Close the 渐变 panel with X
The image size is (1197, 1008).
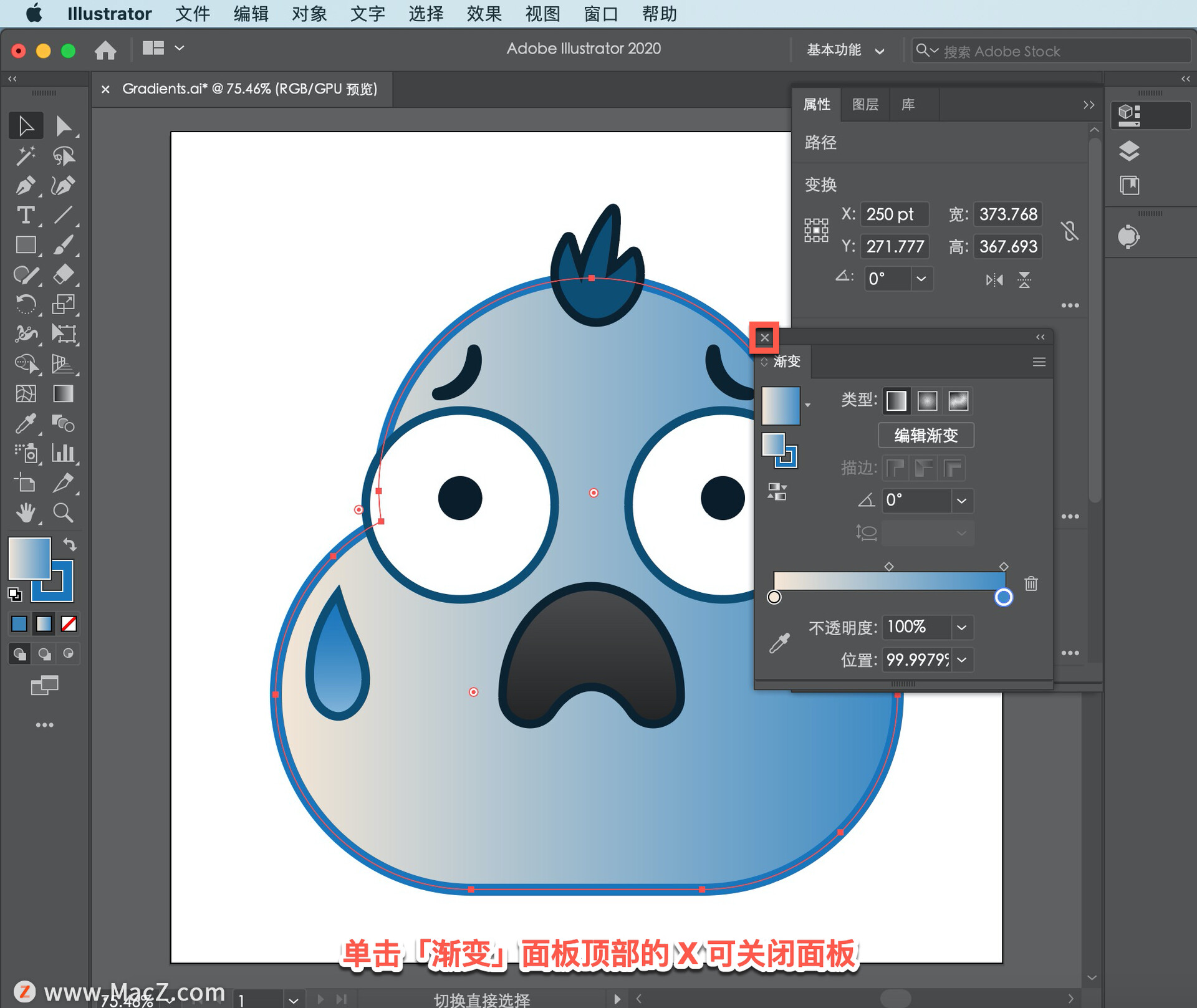tap(764, 338)
